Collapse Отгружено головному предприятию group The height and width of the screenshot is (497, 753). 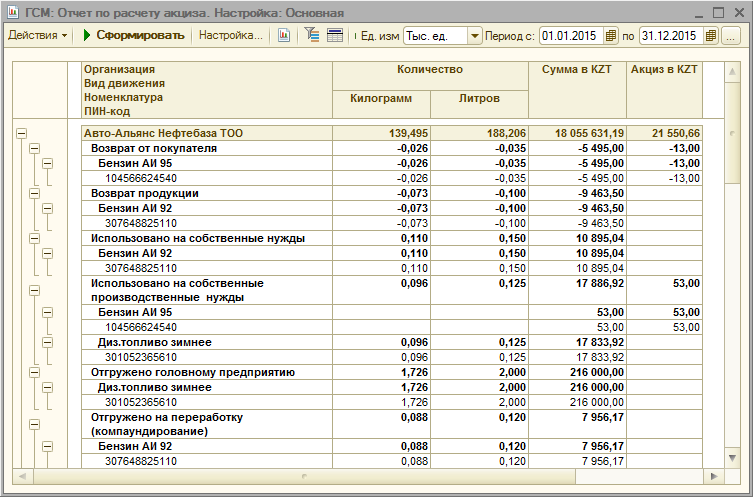point(34,373)
